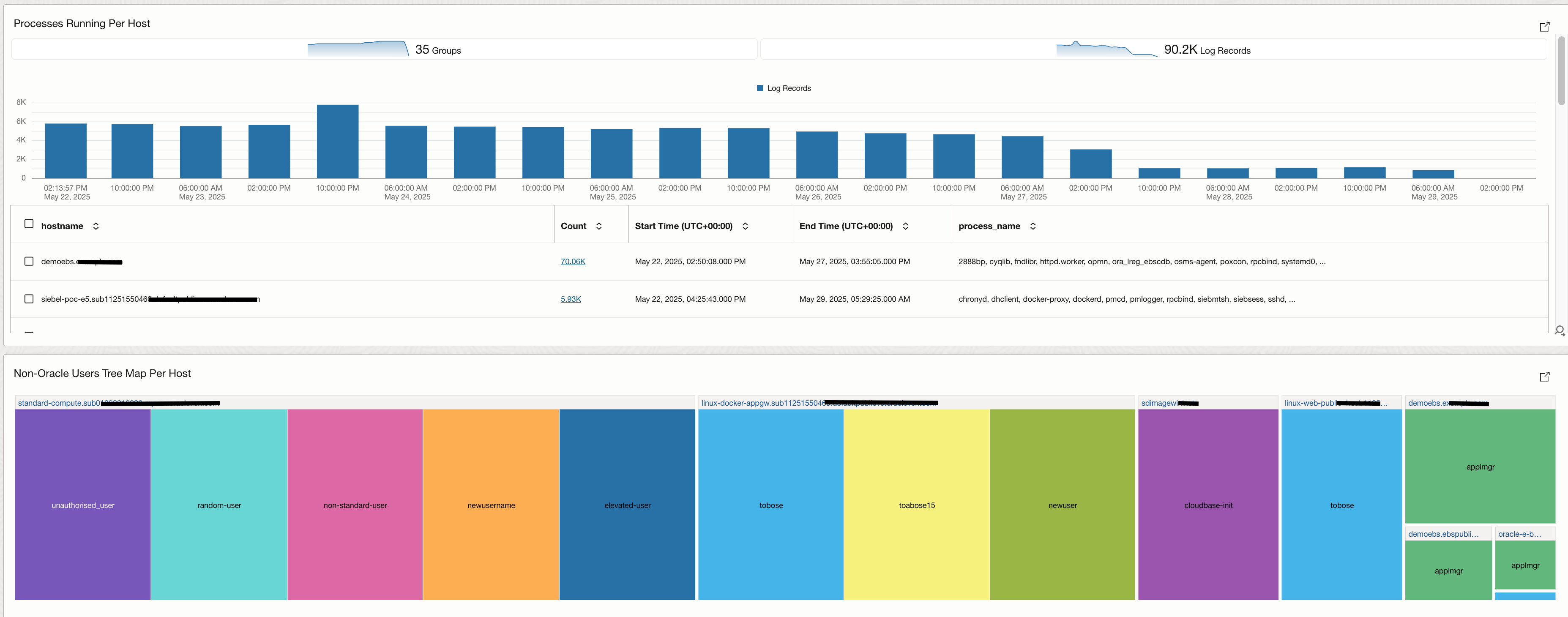Check the demoebs host row checkbox
The height and width of the screenshot is (617, 1568).
[29, 262]
